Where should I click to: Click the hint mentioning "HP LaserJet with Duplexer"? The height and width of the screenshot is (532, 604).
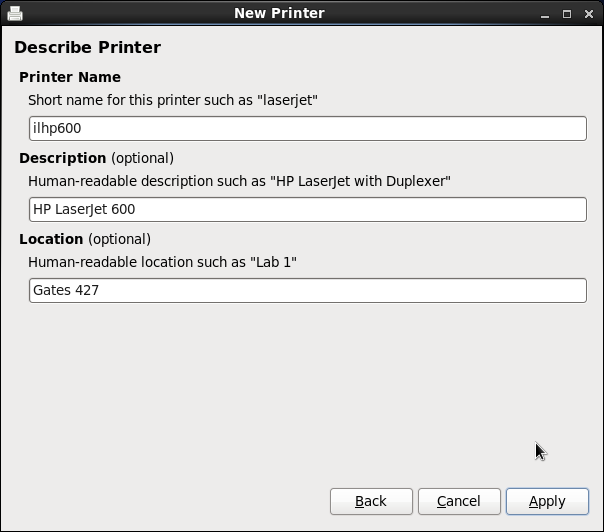point(240,181)
